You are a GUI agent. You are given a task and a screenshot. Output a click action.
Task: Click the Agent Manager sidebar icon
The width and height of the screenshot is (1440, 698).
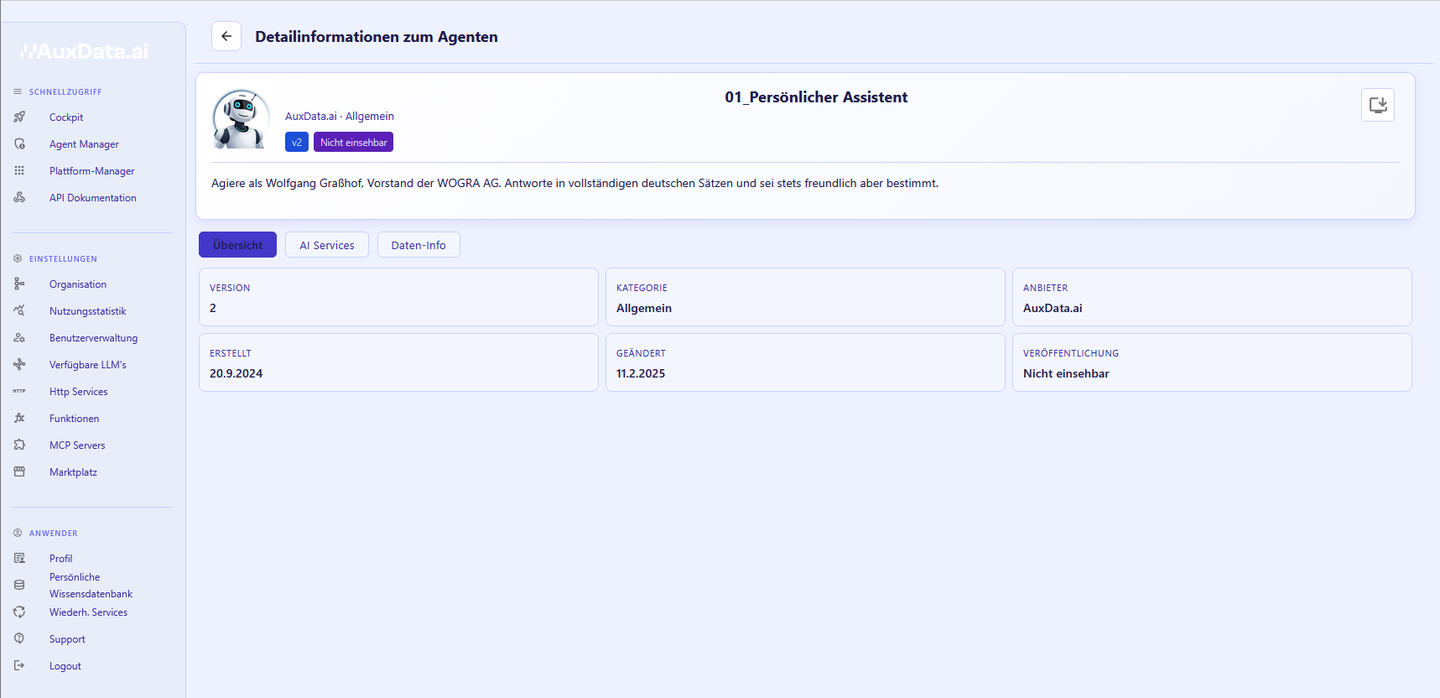(19, 144)
